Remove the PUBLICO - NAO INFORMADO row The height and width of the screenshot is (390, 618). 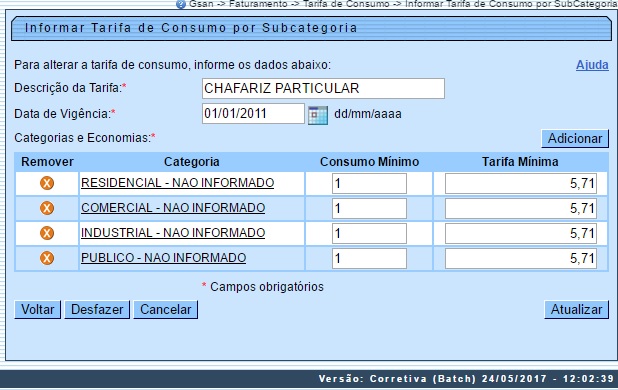tap(47, 258)
